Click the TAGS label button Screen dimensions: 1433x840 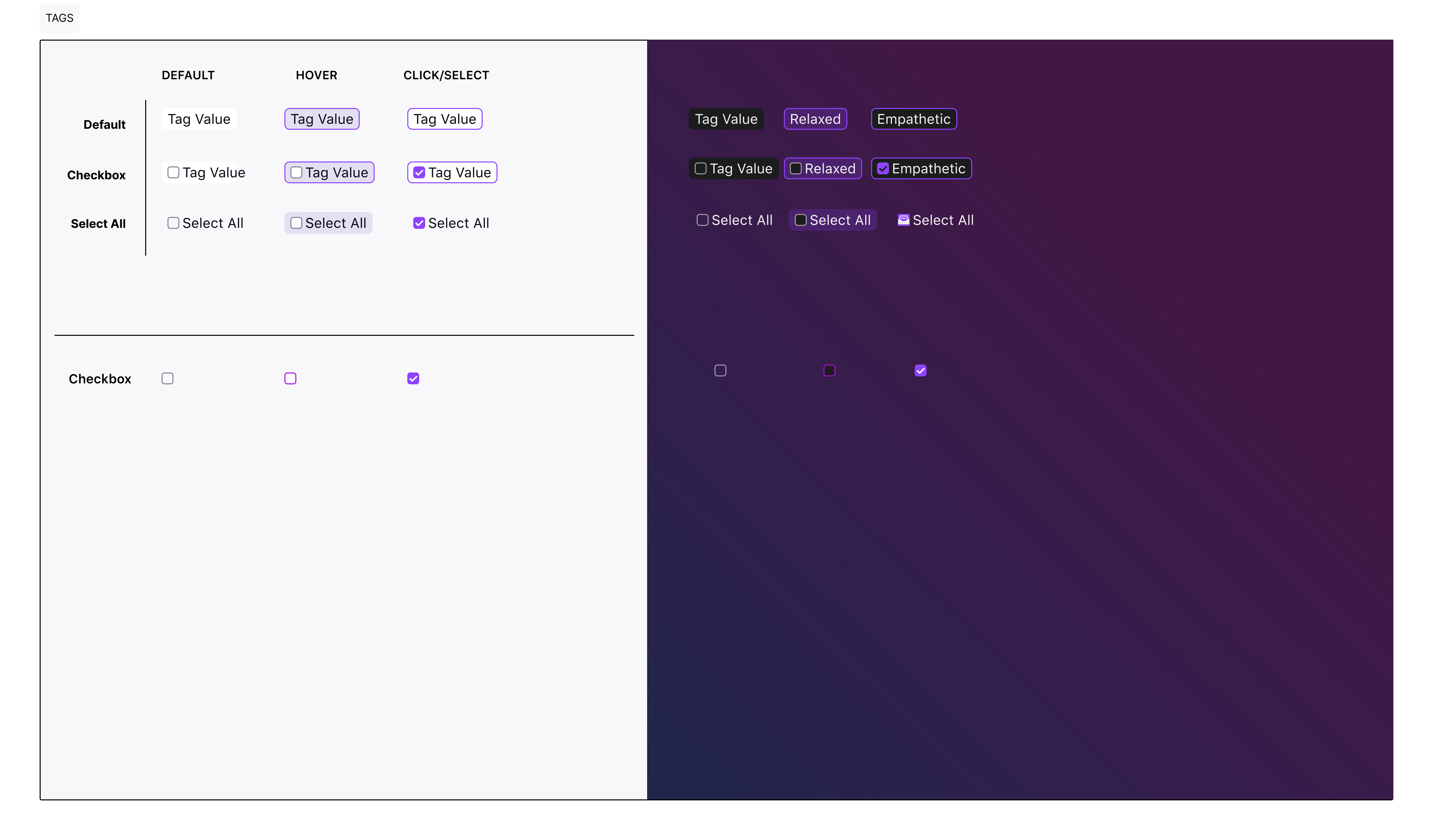(59, 18)
